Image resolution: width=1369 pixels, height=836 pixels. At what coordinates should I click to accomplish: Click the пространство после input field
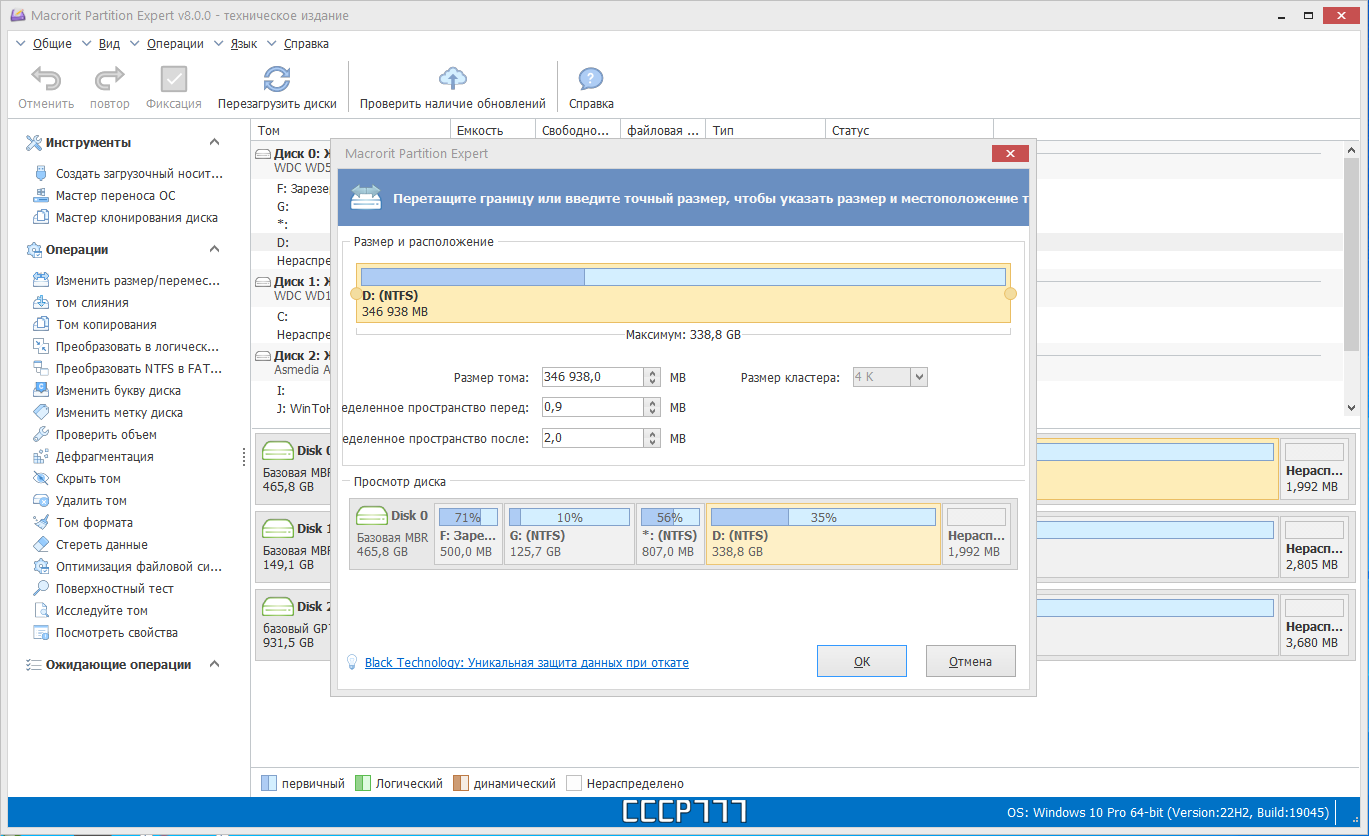(592, 438)
